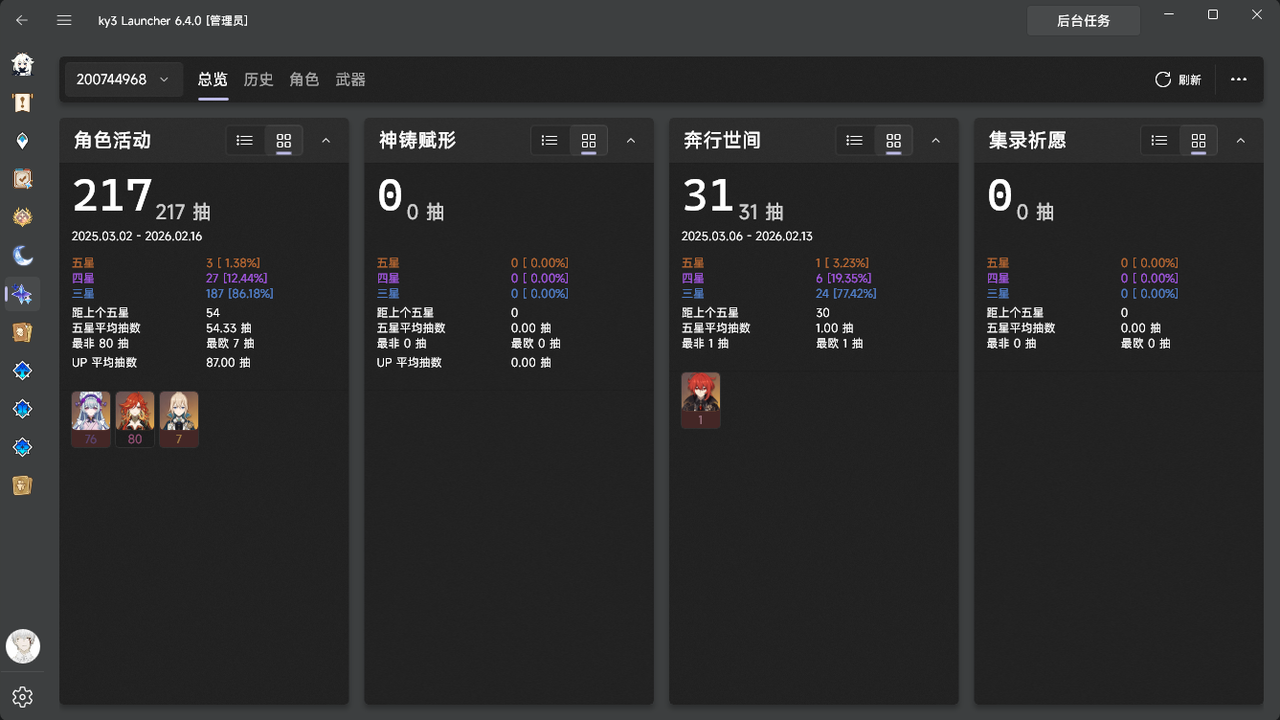Click the 刷新 refresh button

[x=1178, y=79]
